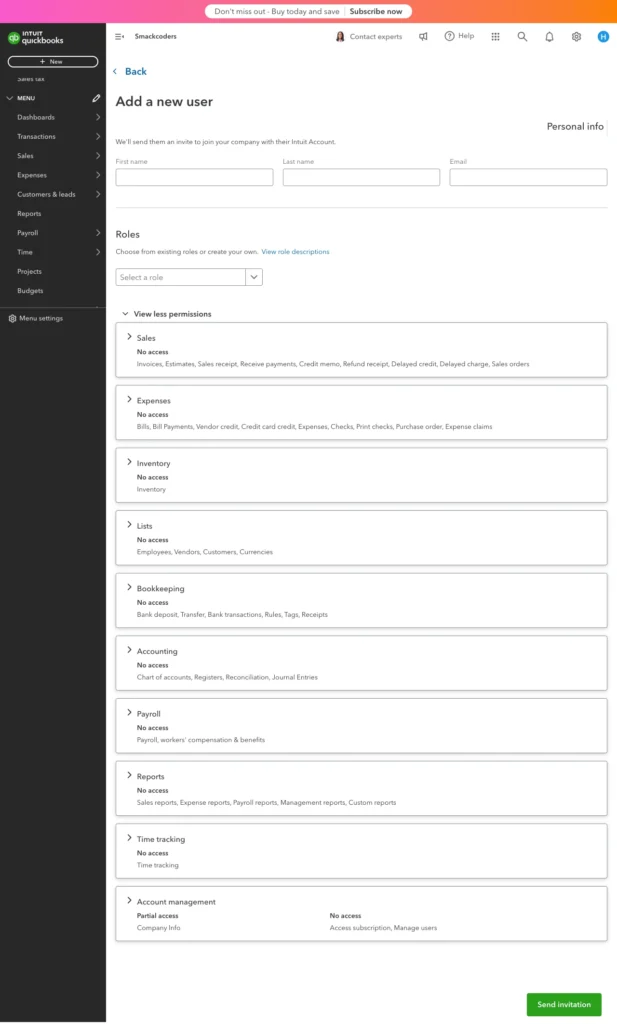This screenshot has height=1024, width=617.
Task: Click the Send invitation button
Action: (564, 1004)
